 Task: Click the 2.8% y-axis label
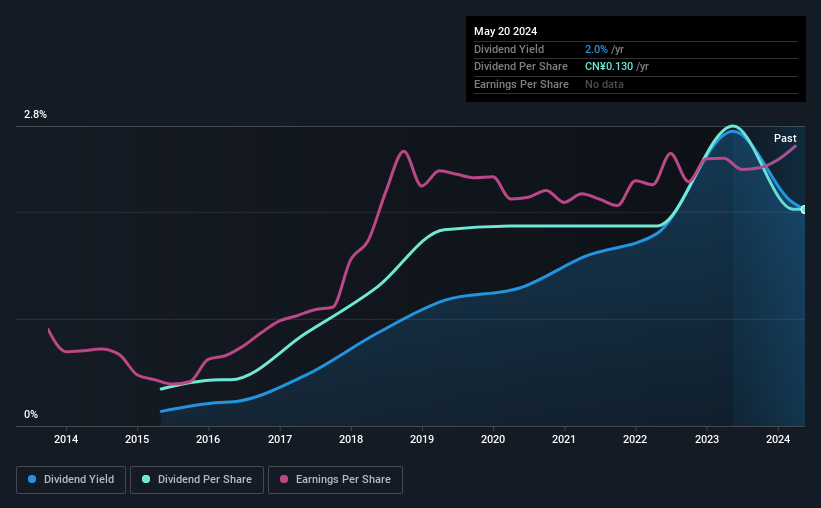36,115
